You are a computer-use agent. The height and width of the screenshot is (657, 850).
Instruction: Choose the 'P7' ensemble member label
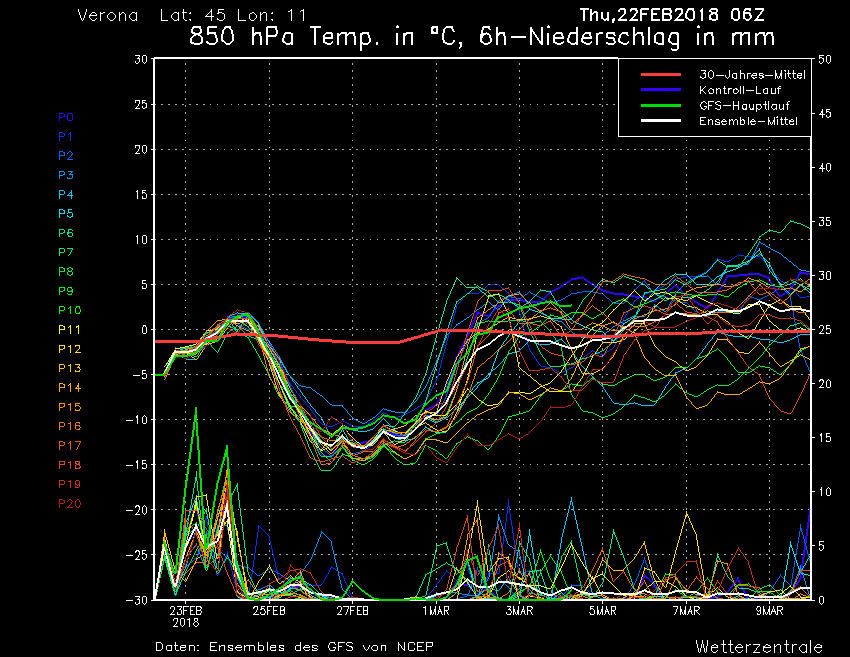tap(66, 252)
